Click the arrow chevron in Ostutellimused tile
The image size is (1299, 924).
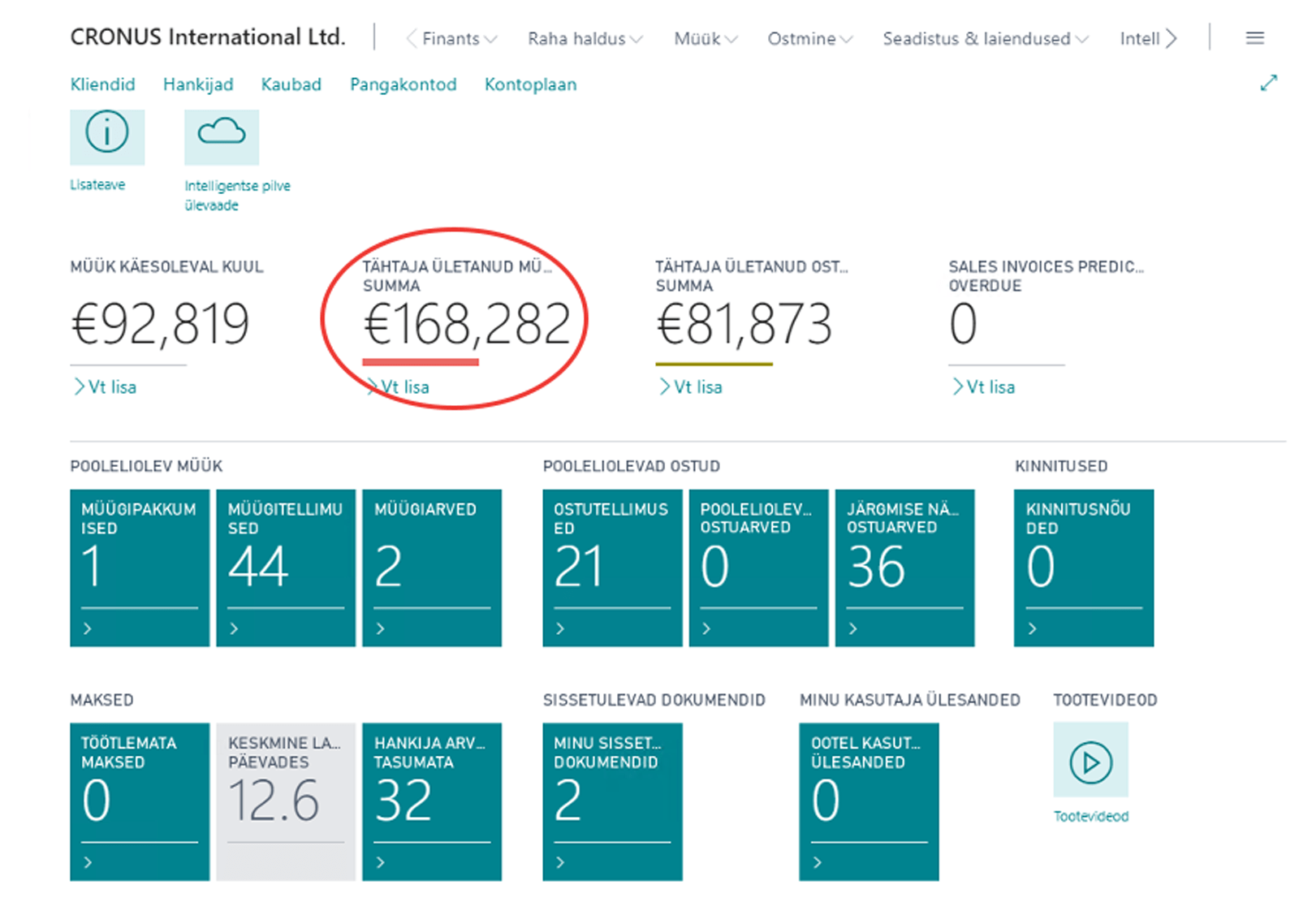(x=560, y=628)
